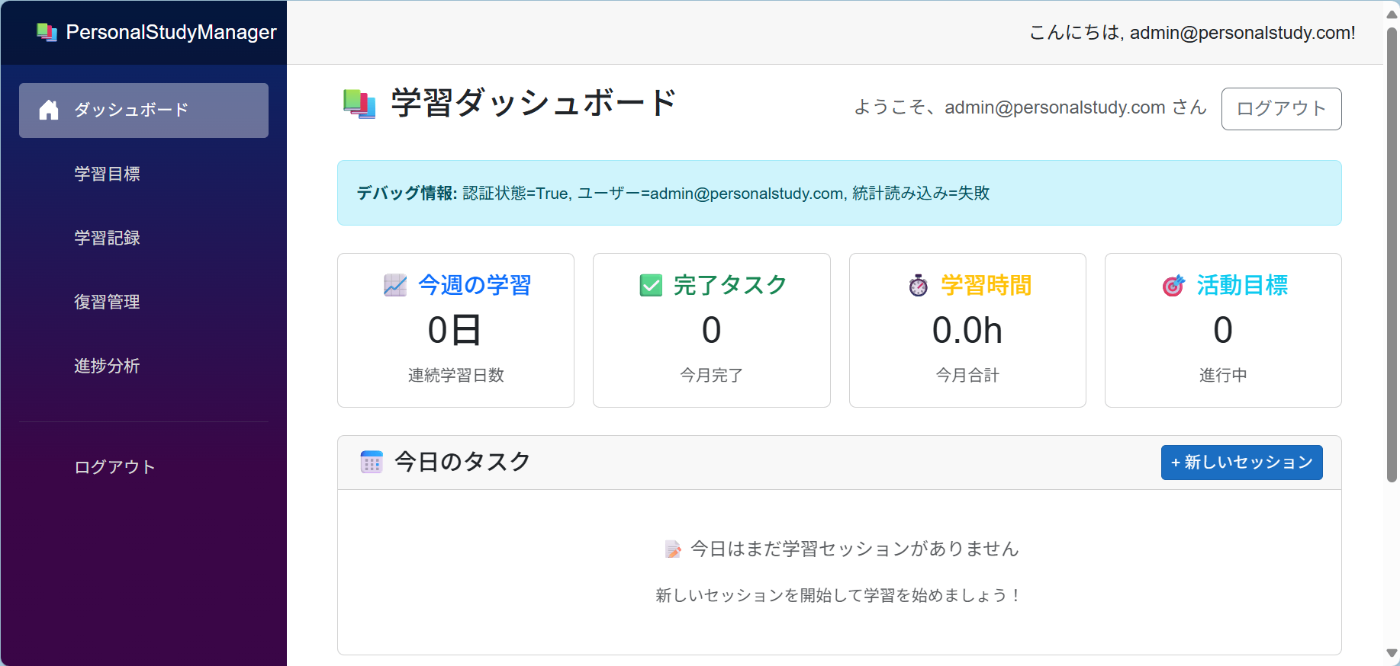Click the calendar icon beside 今日のタスク
Image resolution: width=1400 pixels, height=666 pixels.
372,462
